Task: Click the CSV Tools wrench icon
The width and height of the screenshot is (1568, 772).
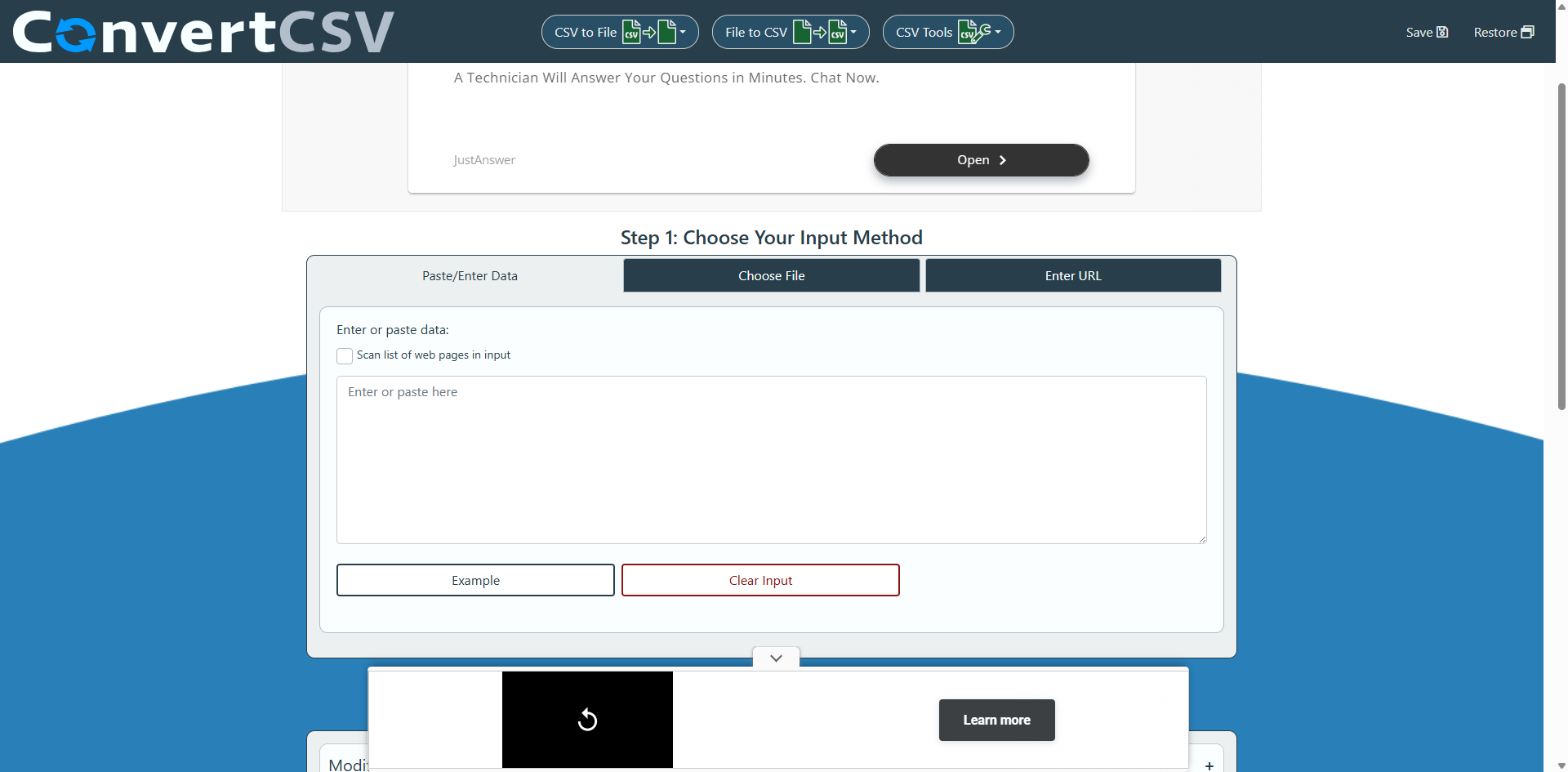Action: tap(973, 32)
